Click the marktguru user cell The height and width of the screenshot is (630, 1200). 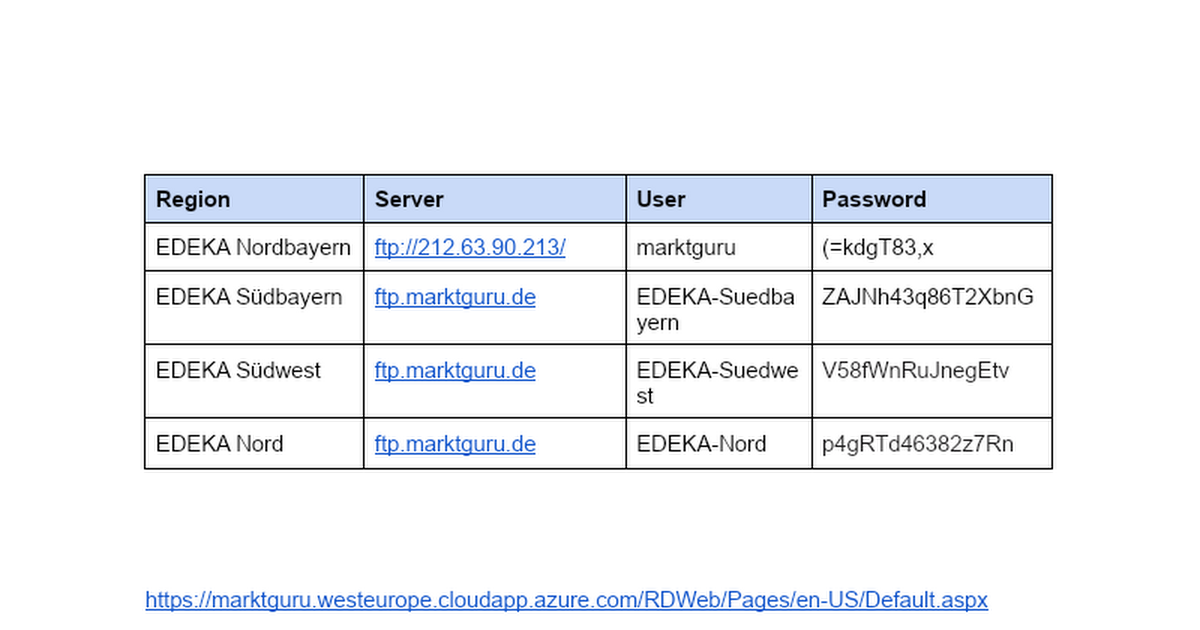(718, 248)
